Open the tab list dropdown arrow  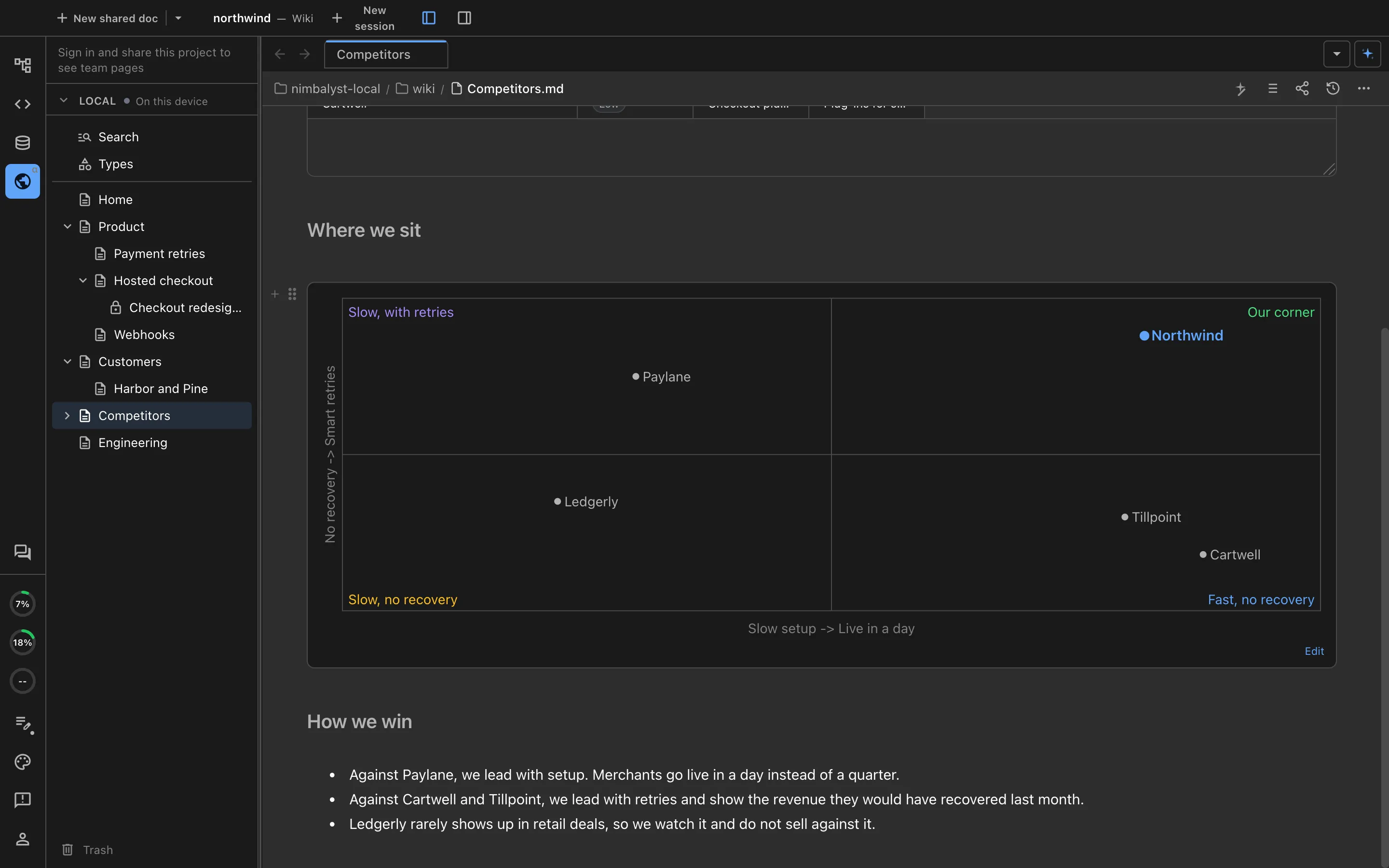tap(1337, 54)
